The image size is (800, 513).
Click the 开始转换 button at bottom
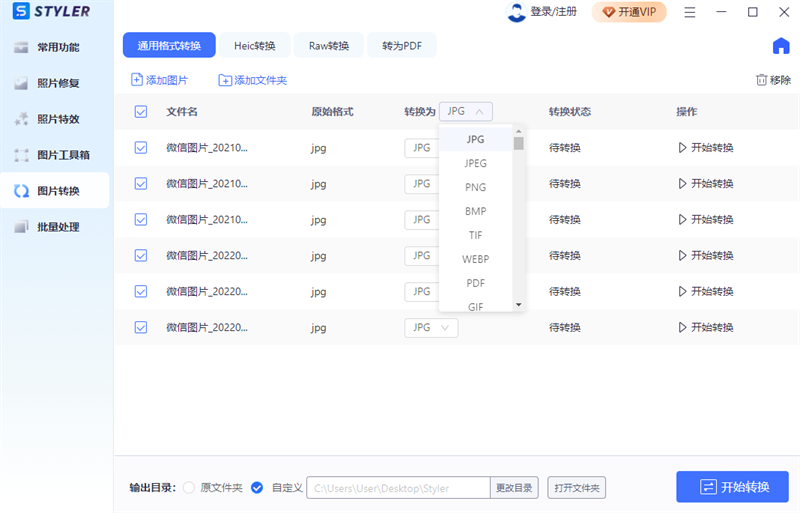732,487
